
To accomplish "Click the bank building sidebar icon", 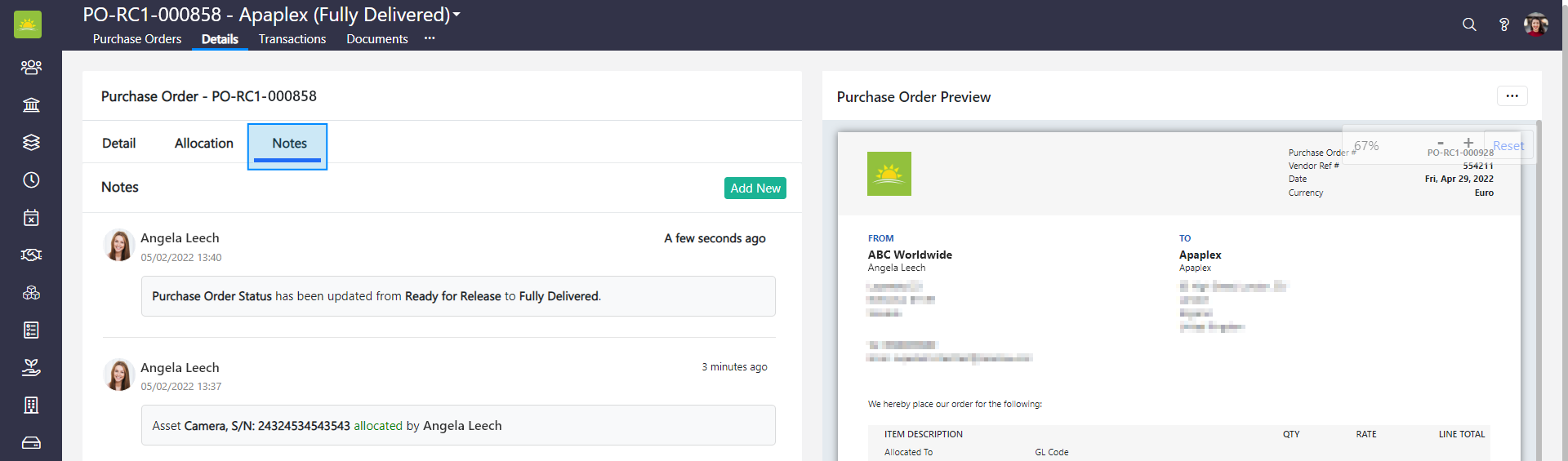I will 31,104.
